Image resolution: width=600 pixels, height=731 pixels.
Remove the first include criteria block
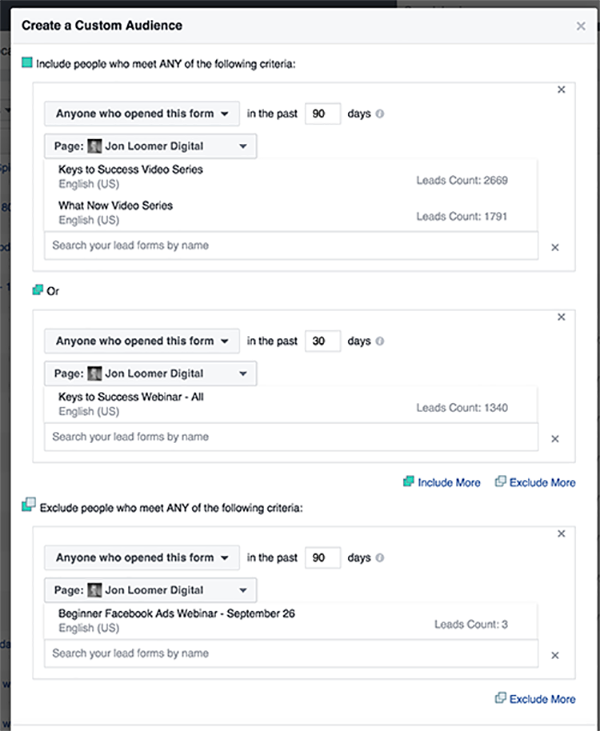(561, 90)
